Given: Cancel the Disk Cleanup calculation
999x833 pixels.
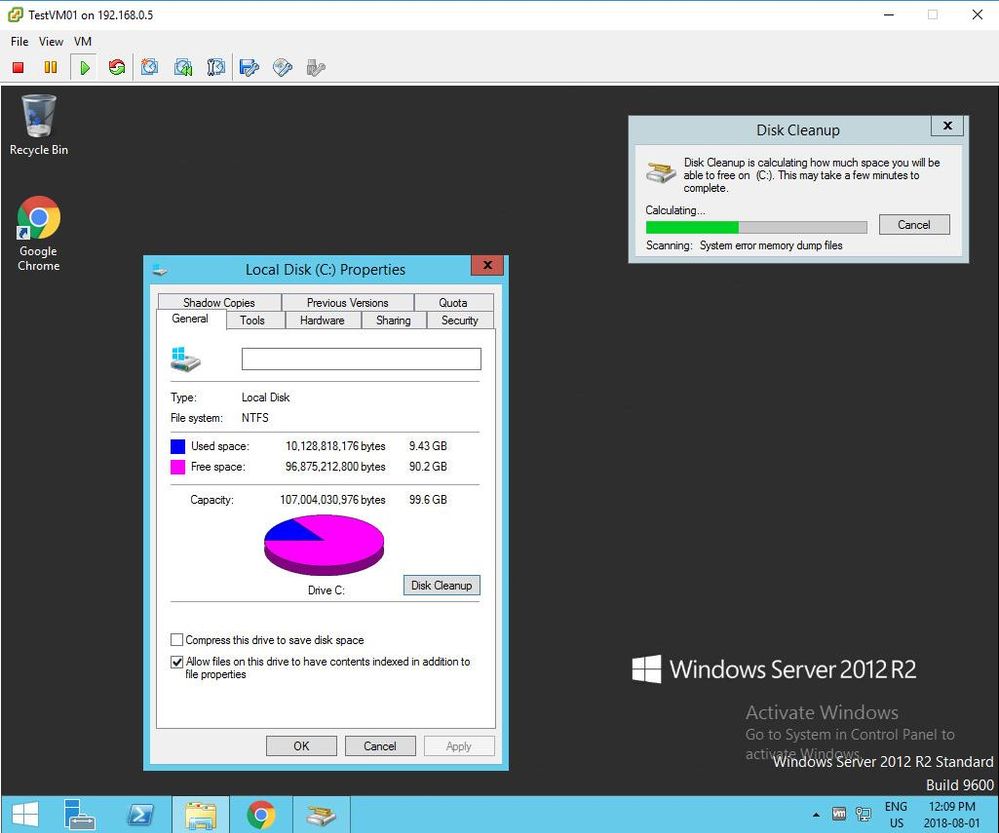Looking at the screenshot, I should click(913, 225).
